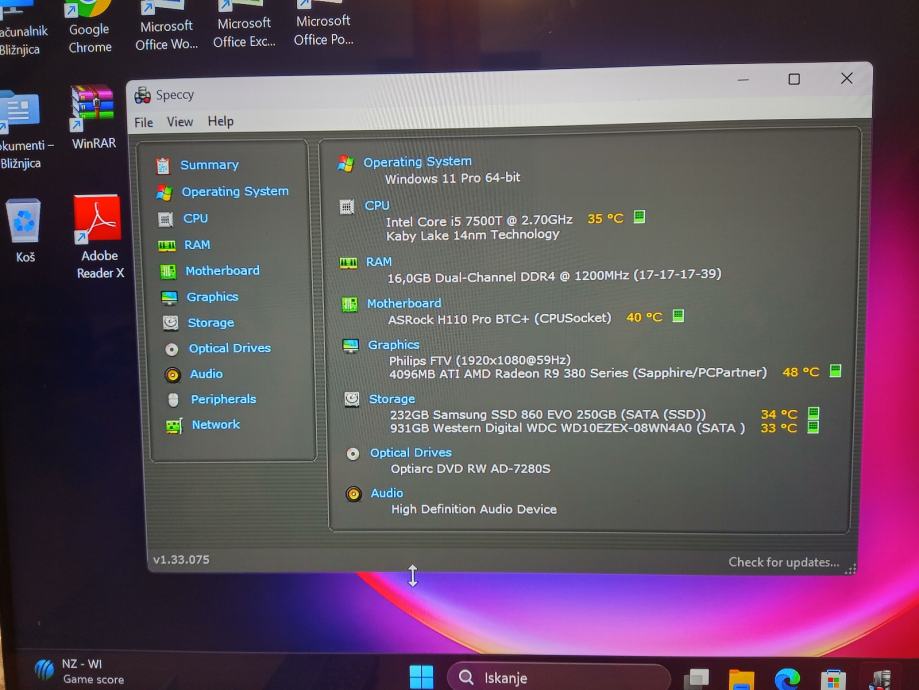Click the Optiarc DVD RW AD-7280S text

pos(470,468)
